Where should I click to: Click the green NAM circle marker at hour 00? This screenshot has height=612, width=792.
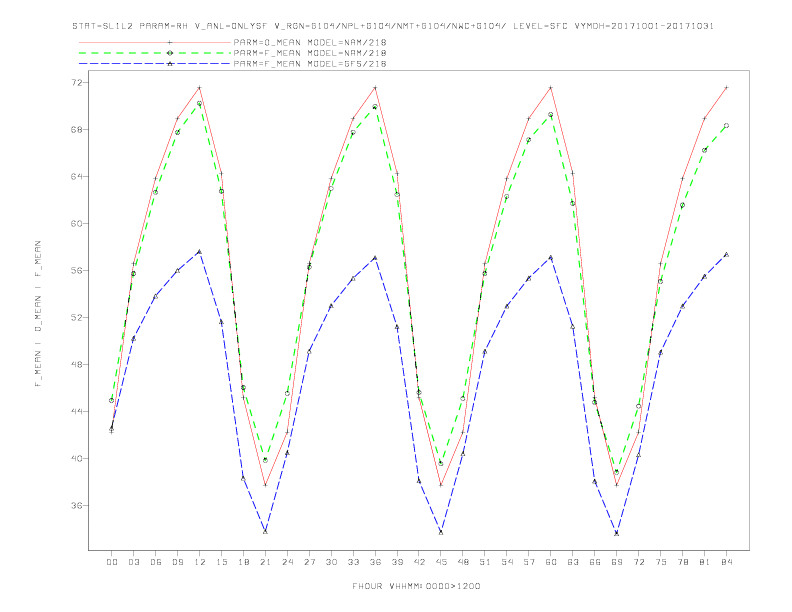click(x=112, y=400)
